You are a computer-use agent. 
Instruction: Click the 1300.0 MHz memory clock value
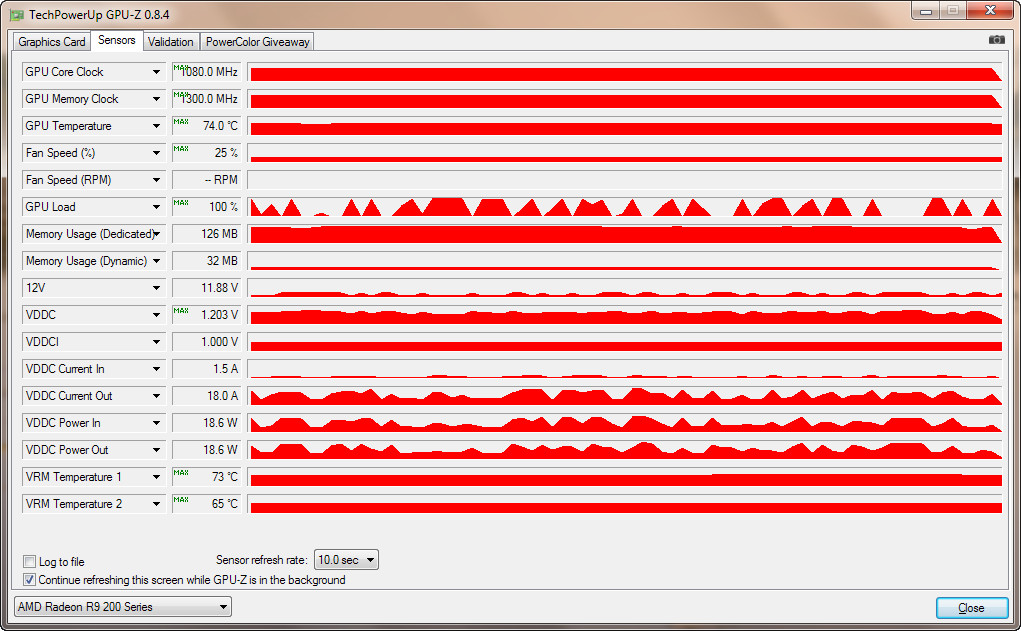click(206, 99)
